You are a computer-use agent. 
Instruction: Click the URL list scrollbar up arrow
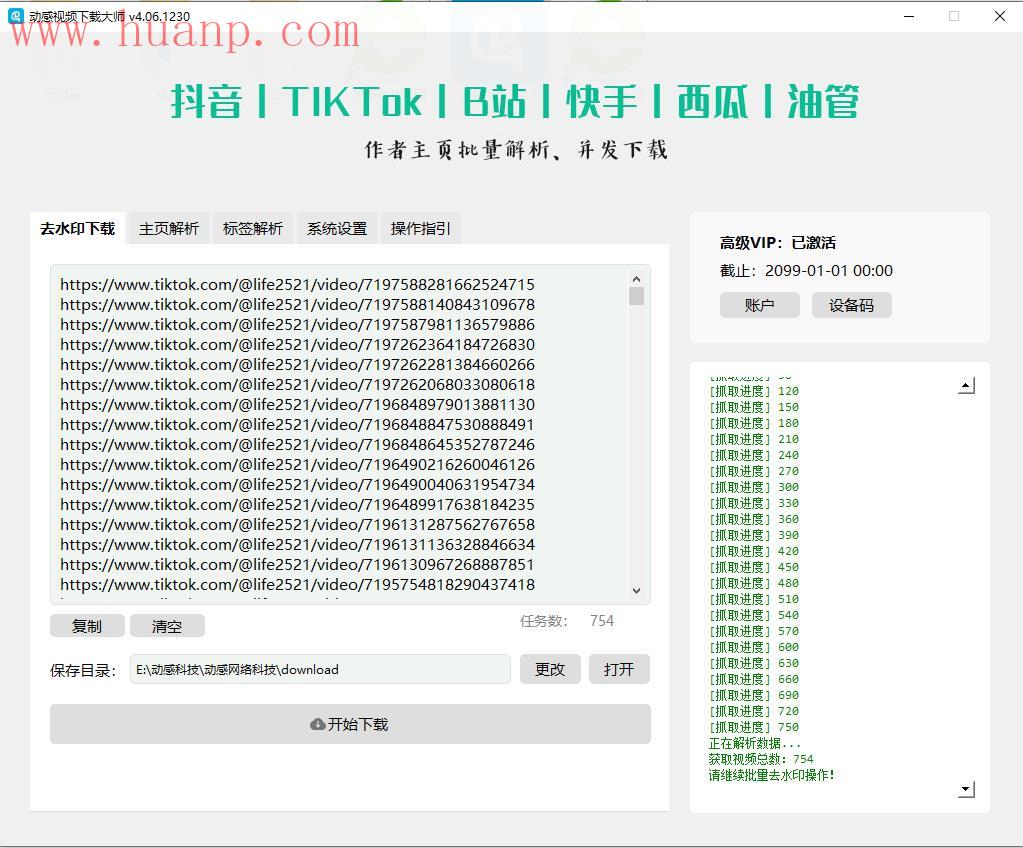pyautogui.click(x=636, y=279)
